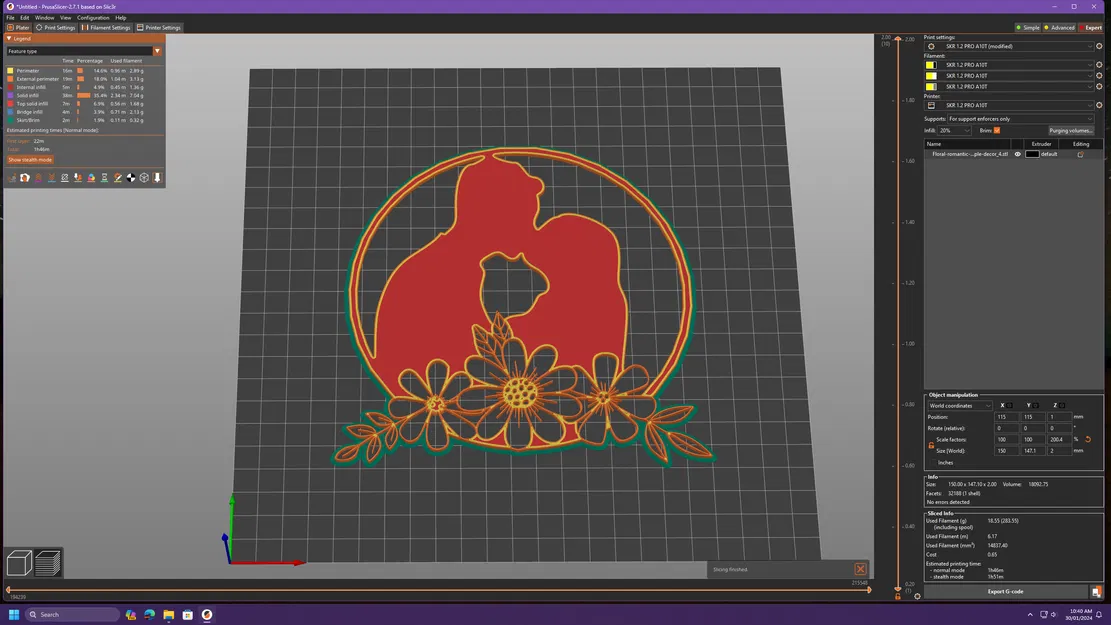The width and height of the screenshot is (1111, 625).
Task: Toggle Deretractions visibility icon
Action: [x=51, y=178]
